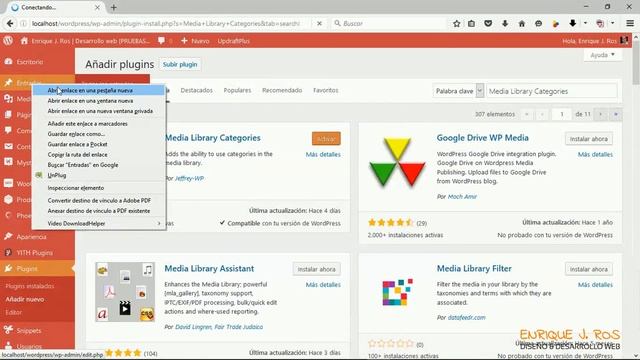The image size is (640, 360).
Task: Click the Subir plugin button
Action: pyautogui.click(x=180, y=64)
